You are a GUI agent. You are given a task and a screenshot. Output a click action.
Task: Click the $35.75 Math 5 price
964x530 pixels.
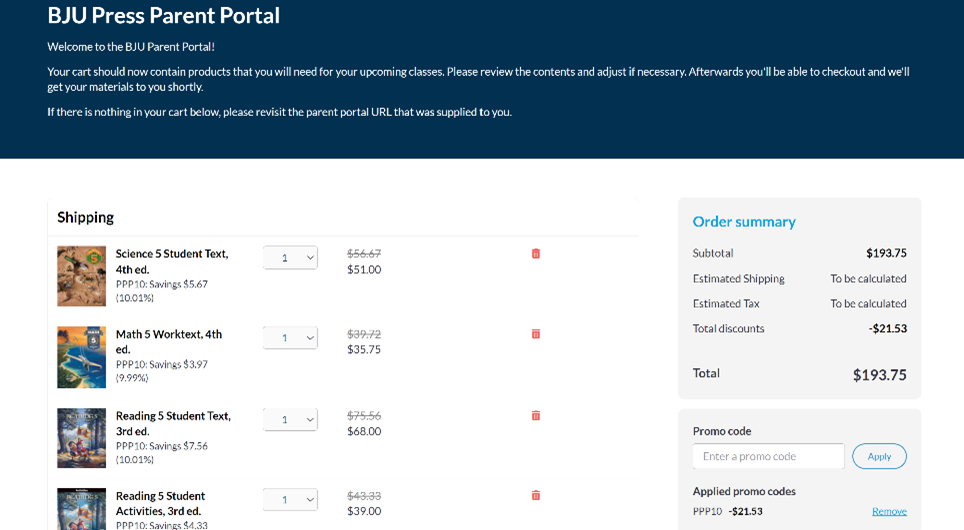[x=364, y=349]
